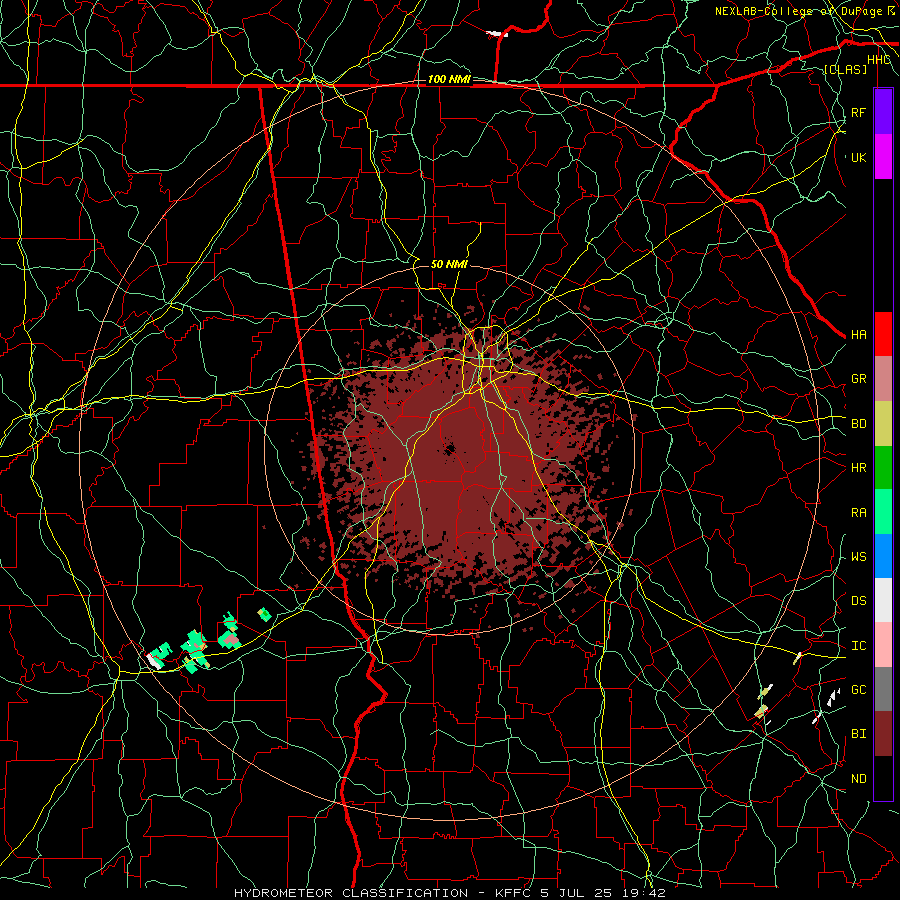
Task: Click the IC light pink legend swatch
Action: tap(883, 645)
